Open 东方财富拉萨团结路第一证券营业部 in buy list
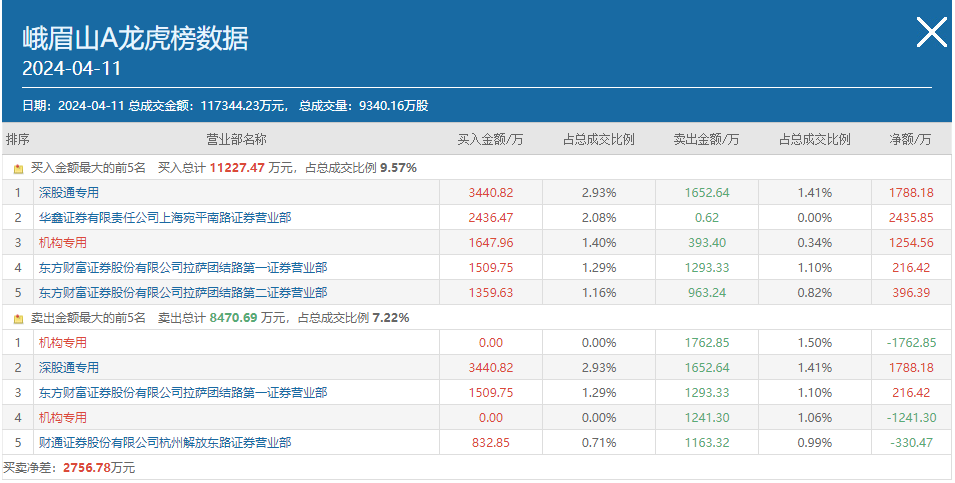955x483 pixels. (x=183, y=268)
